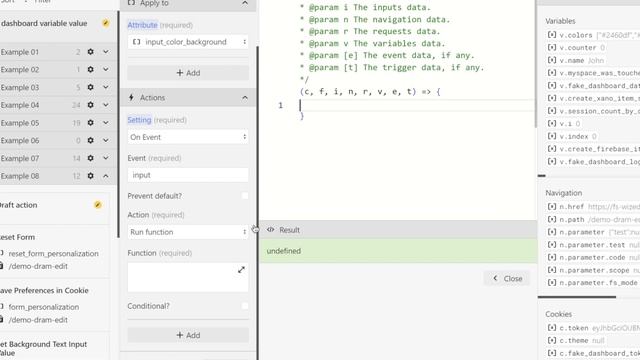The height and width of the screenshot is (360, 640).
Task: Expand the Function editor with arrow icon
Action: pos(241,270)
